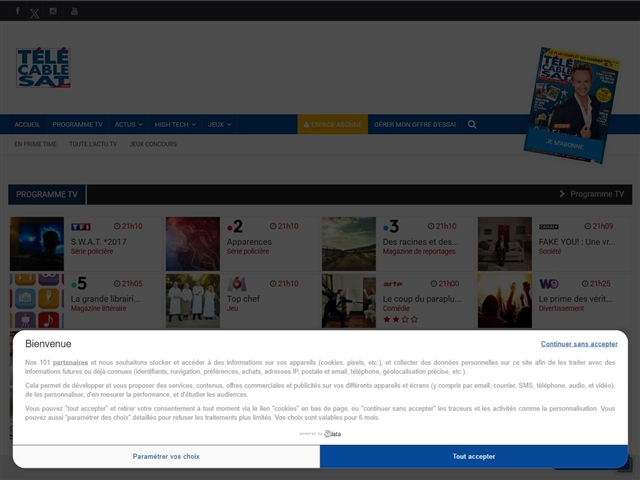Expand the Jeux dropdown menu
640x480 pixels.
click(x=220, y=124)
